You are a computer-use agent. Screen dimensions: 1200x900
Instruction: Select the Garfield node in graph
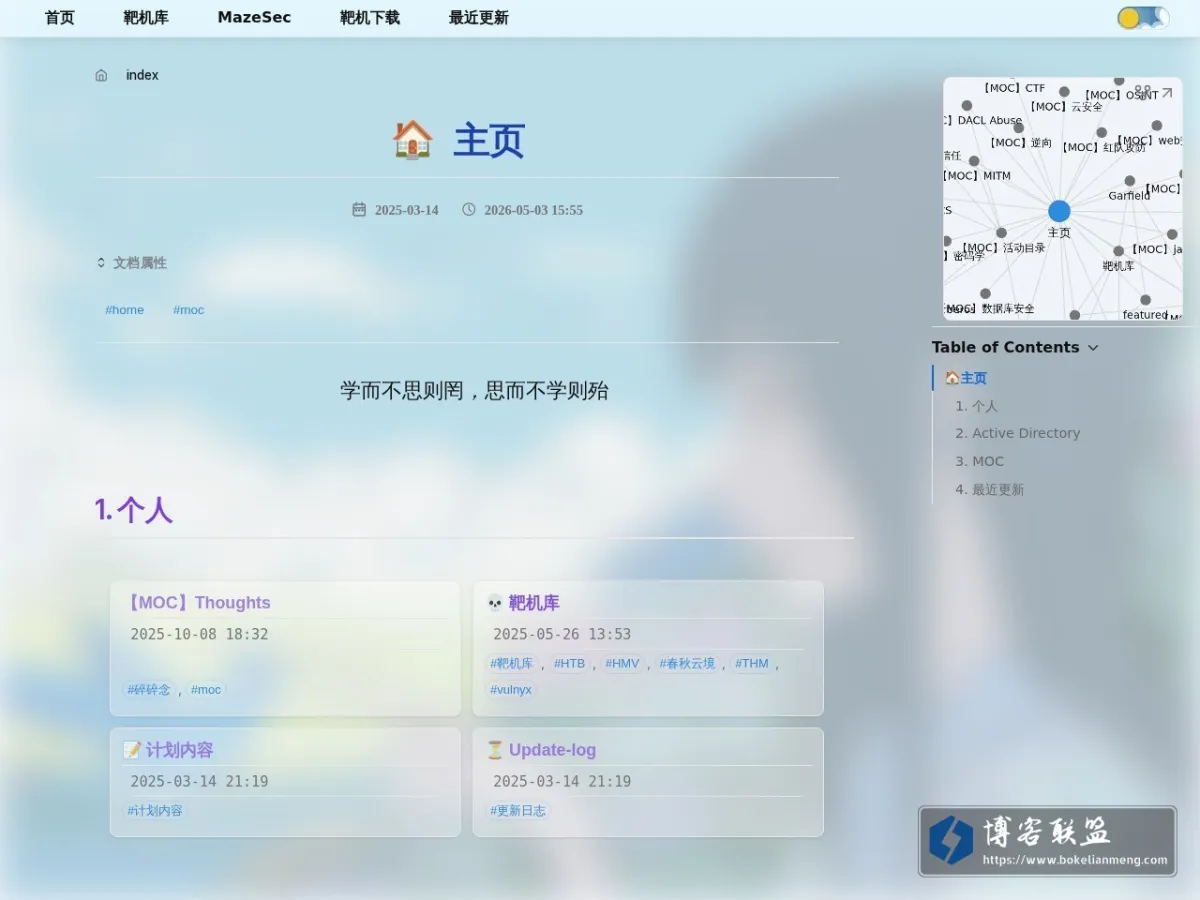(1130, 181)
